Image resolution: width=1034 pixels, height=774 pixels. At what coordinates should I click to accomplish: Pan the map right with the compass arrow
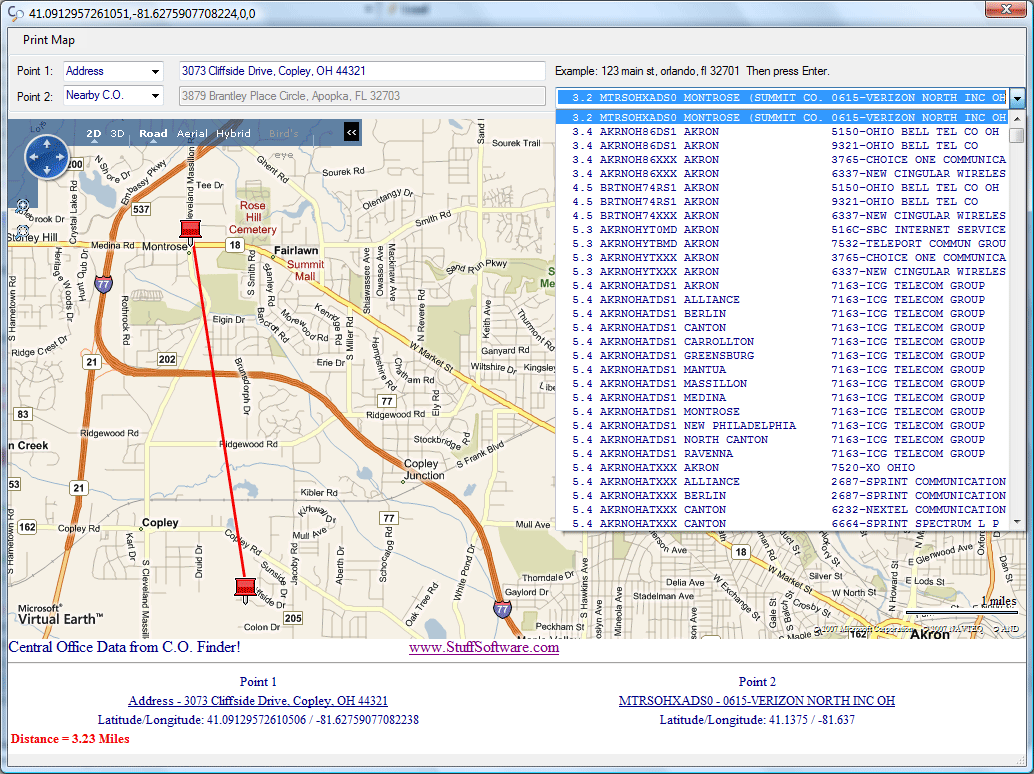pyautogui.click(x=60, y=157)
